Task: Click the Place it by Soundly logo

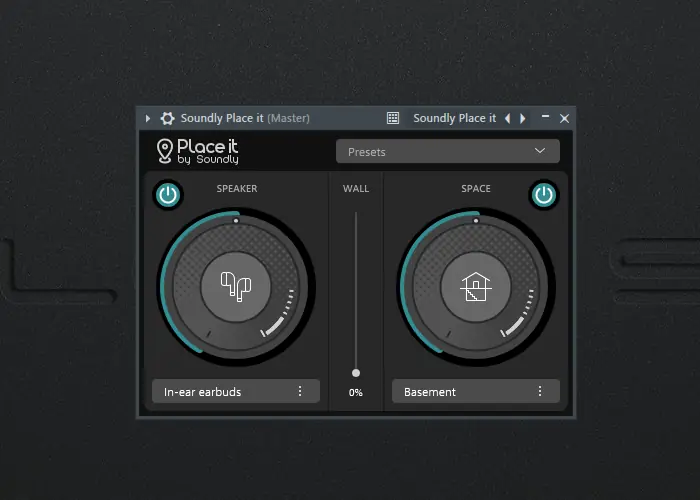Action: point(197,151)
